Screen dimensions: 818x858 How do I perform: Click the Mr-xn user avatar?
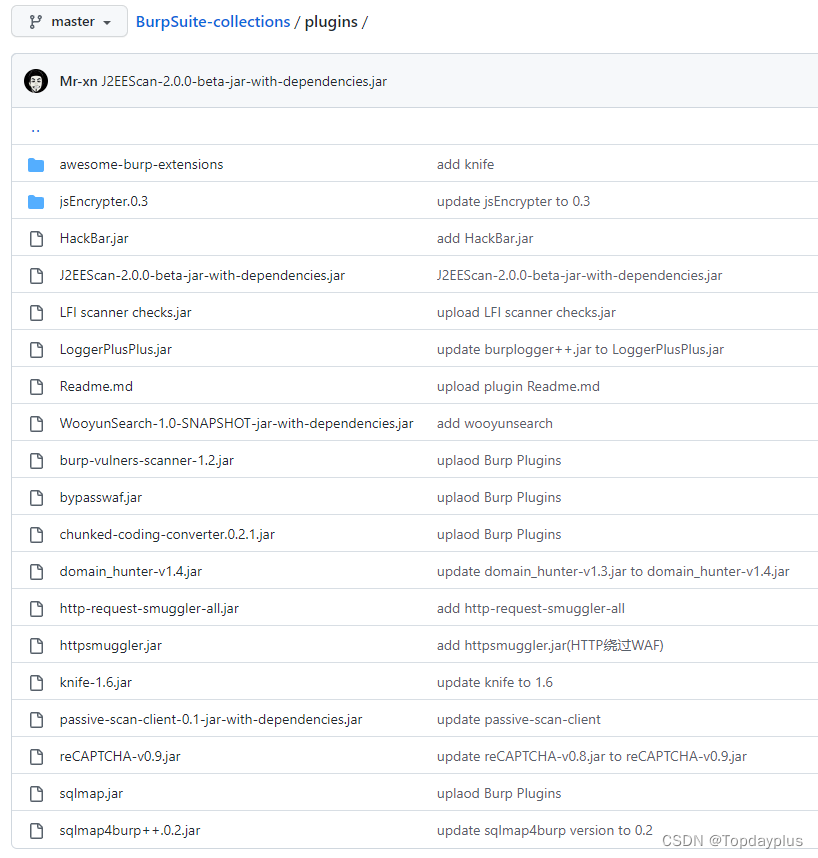click(x=36, y=81)
